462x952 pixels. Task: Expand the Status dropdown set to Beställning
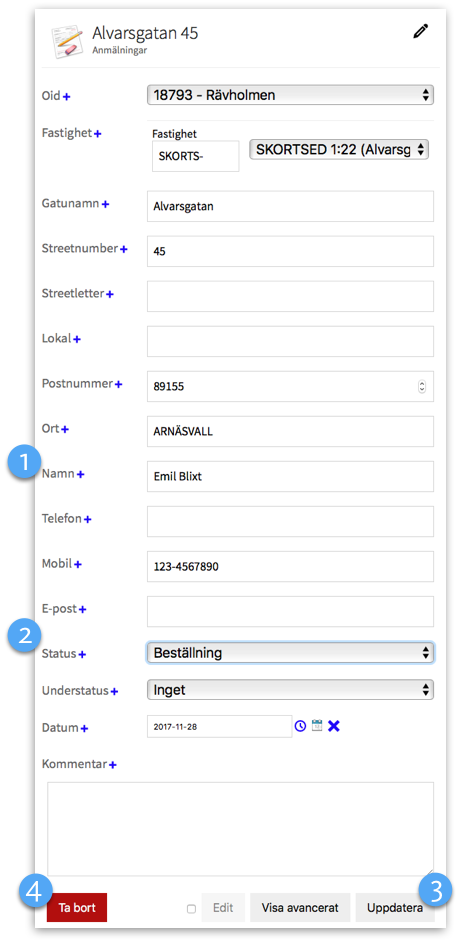(x=290, y=653)
